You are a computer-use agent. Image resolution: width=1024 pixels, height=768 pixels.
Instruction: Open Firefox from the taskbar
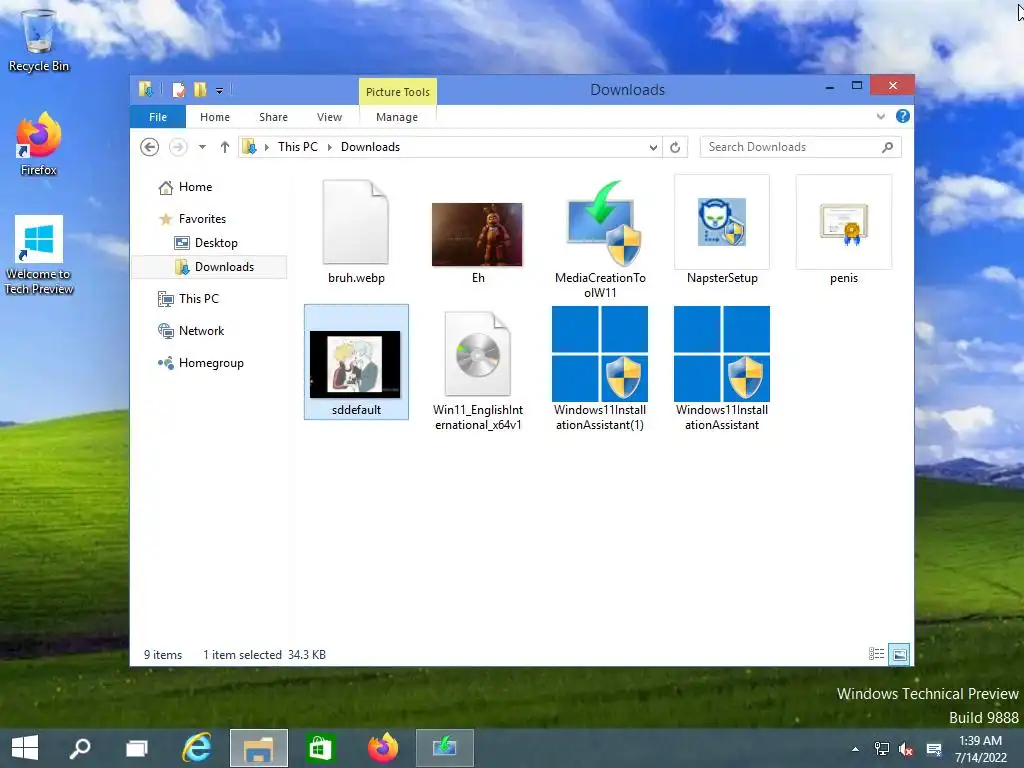tap(383, 748)
